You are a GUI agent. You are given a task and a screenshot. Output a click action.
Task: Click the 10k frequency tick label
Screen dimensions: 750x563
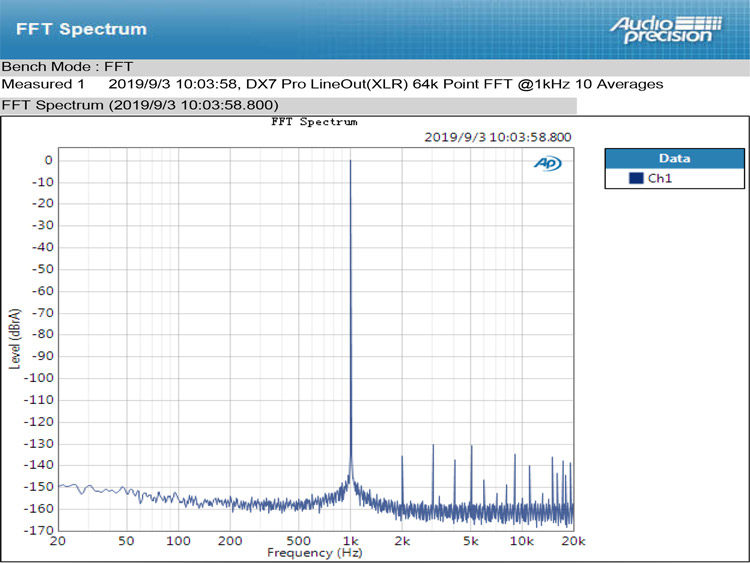coord(522,541)
